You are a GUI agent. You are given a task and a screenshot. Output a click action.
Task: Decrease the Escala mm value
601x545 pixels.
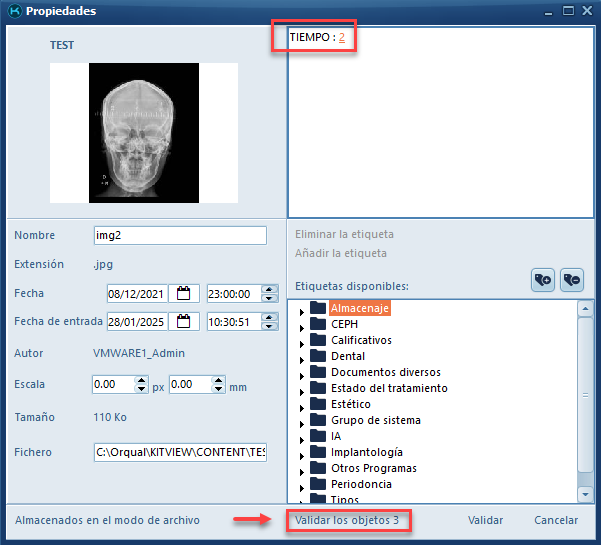click(218, 389)
